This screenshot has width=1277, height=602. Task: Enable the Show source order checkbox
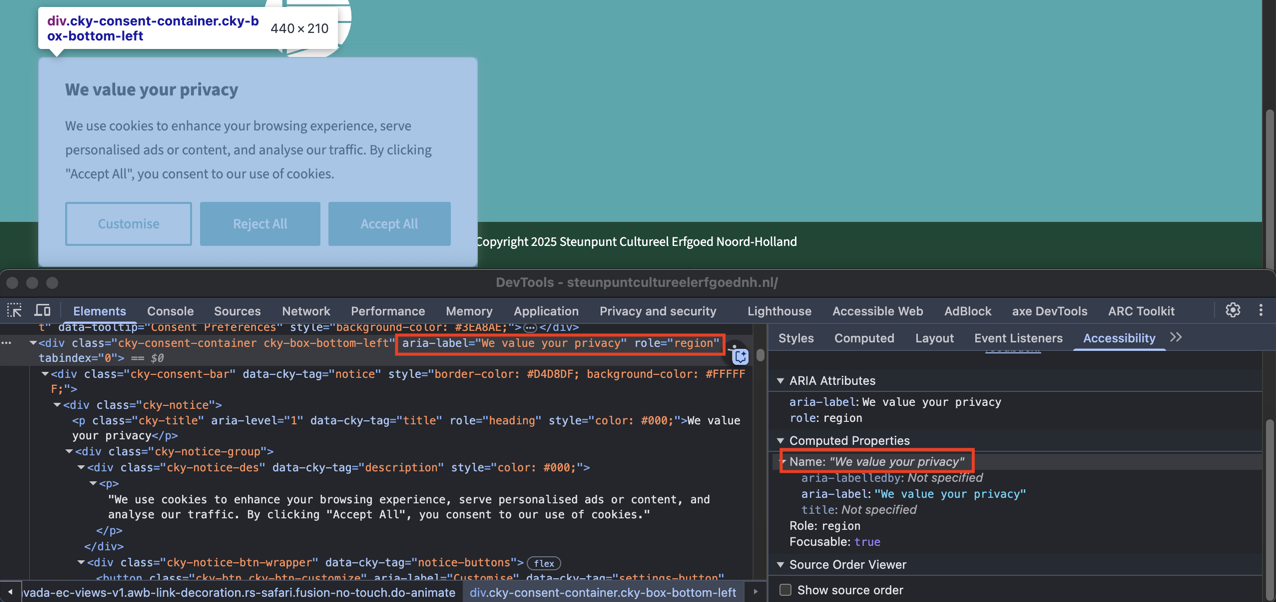(786, 590)
